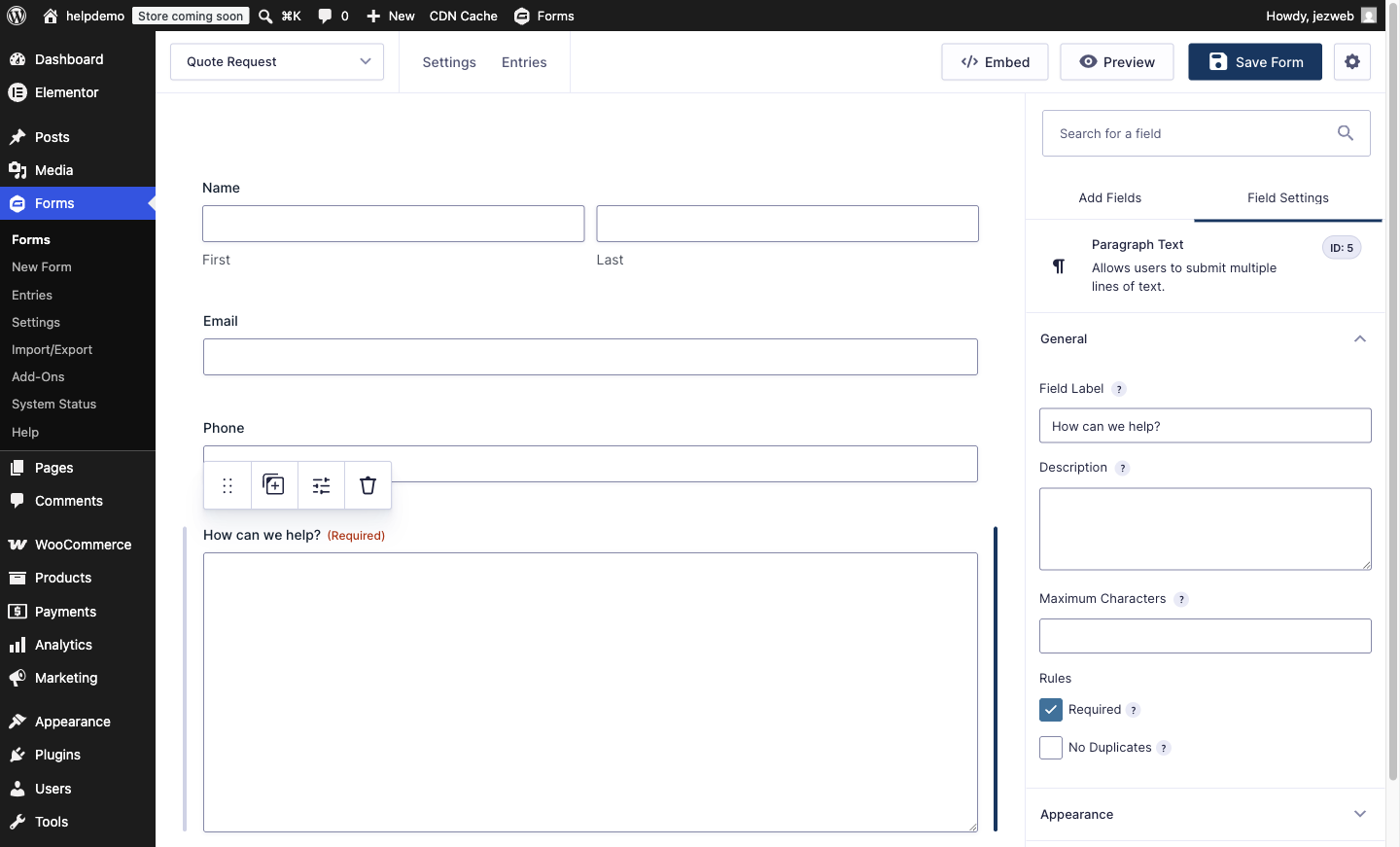Click the Save Form button
1400x847 pixels.
pos(1255,61)
